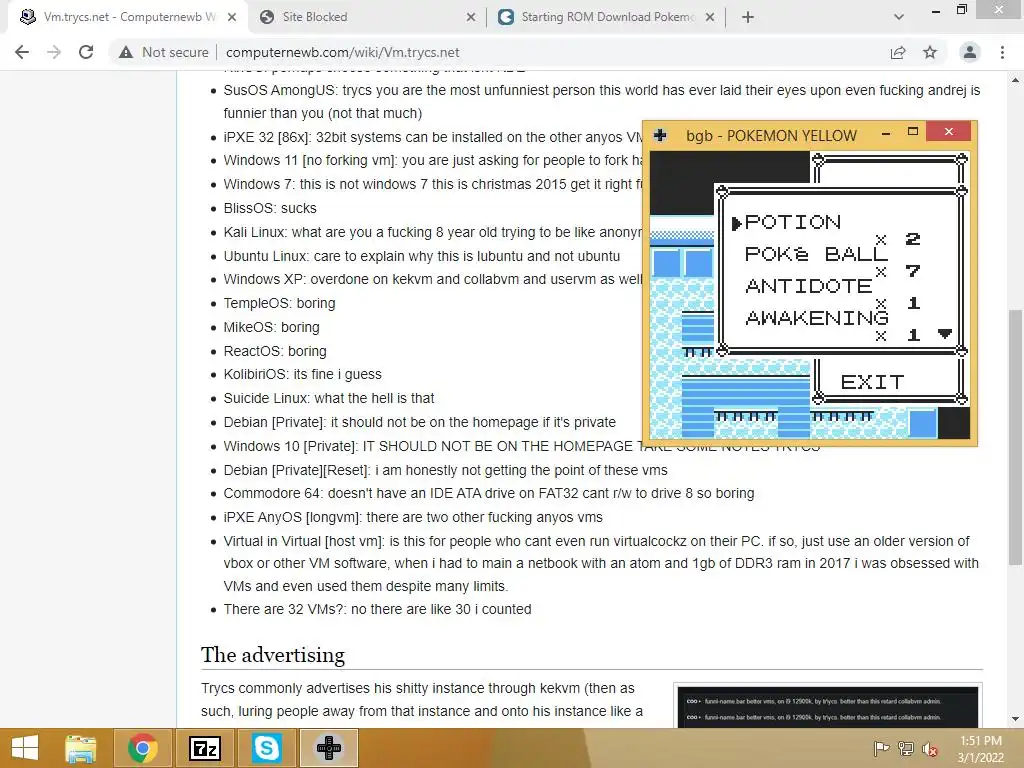Click the Debian [Private][Reset] list item
Viewport: 1024px width, 768px height.
[445, 470]
